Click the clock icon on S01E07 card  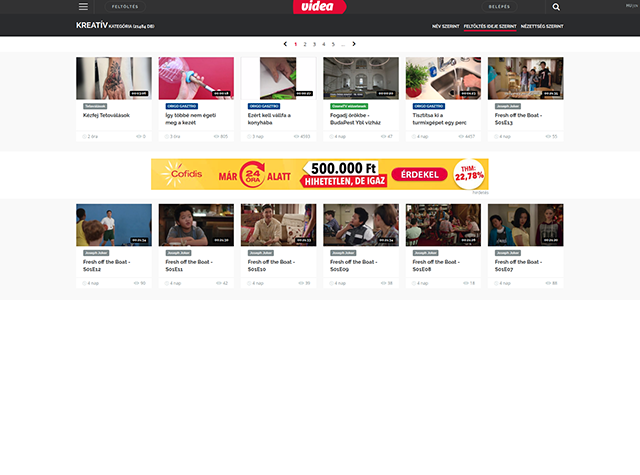(496, 283)
